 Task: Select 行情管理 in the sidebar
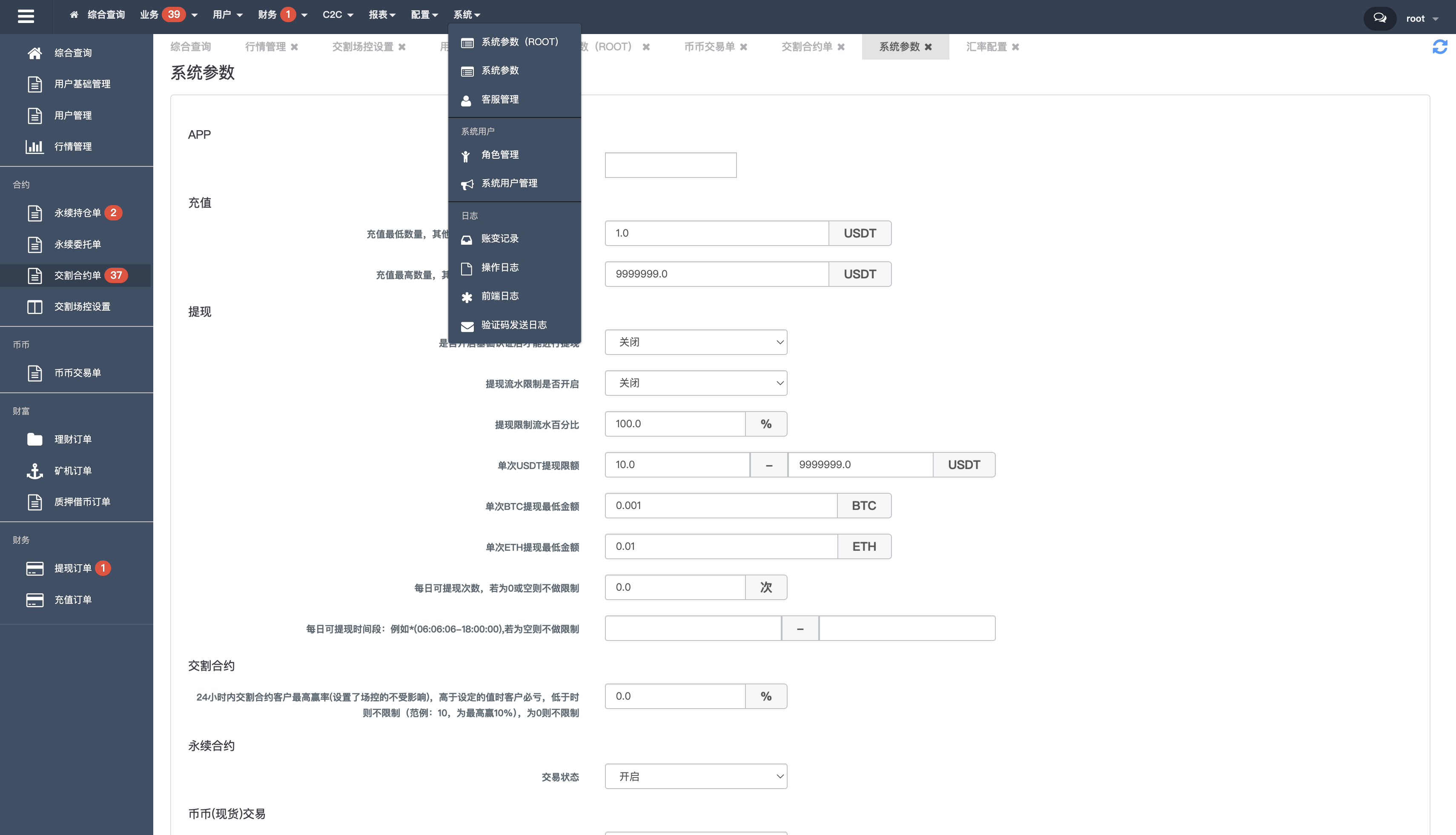(x=72, y=146)
